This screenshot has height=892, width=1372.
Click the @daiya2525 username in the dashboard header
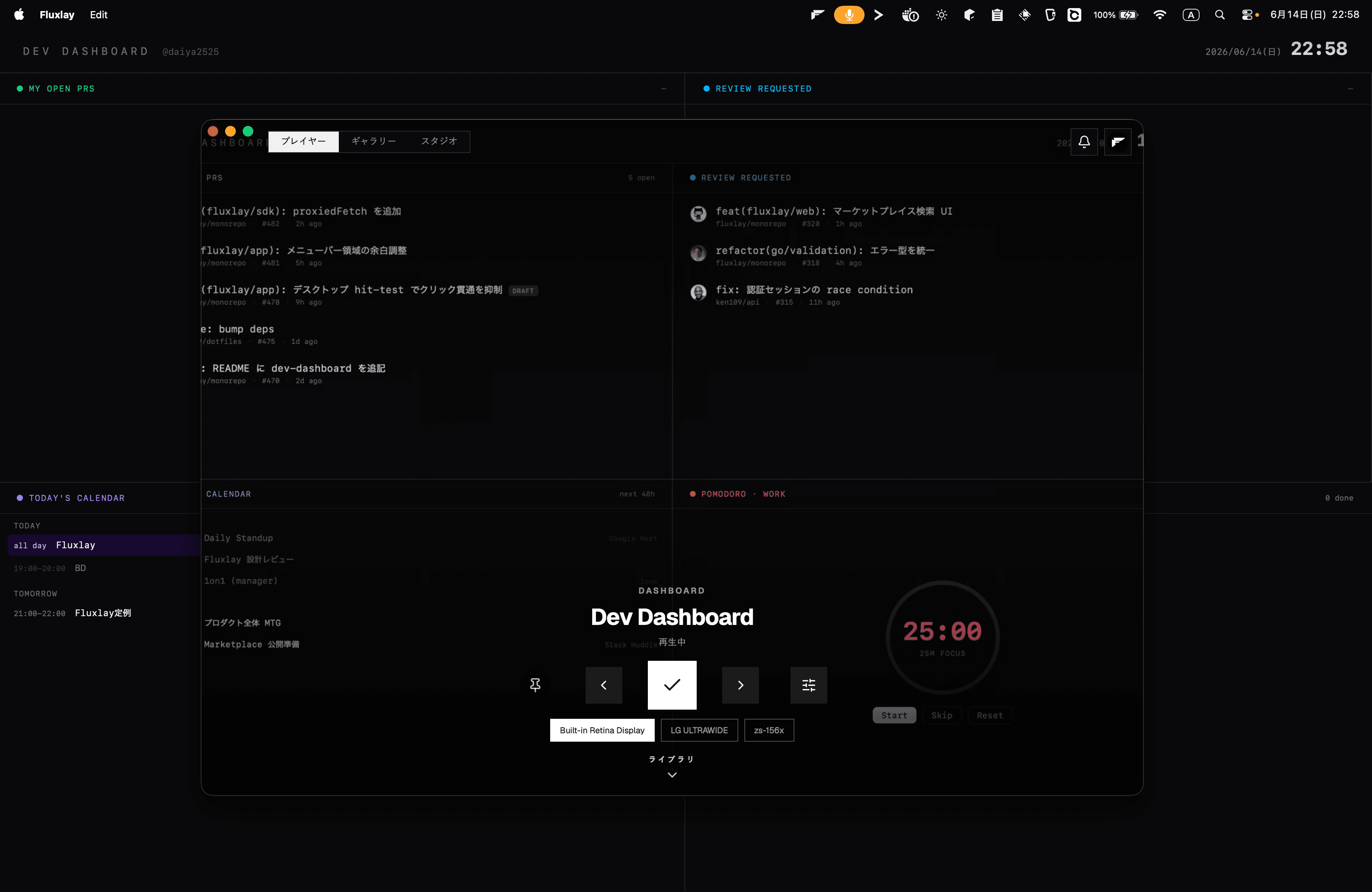click(190, 52)
